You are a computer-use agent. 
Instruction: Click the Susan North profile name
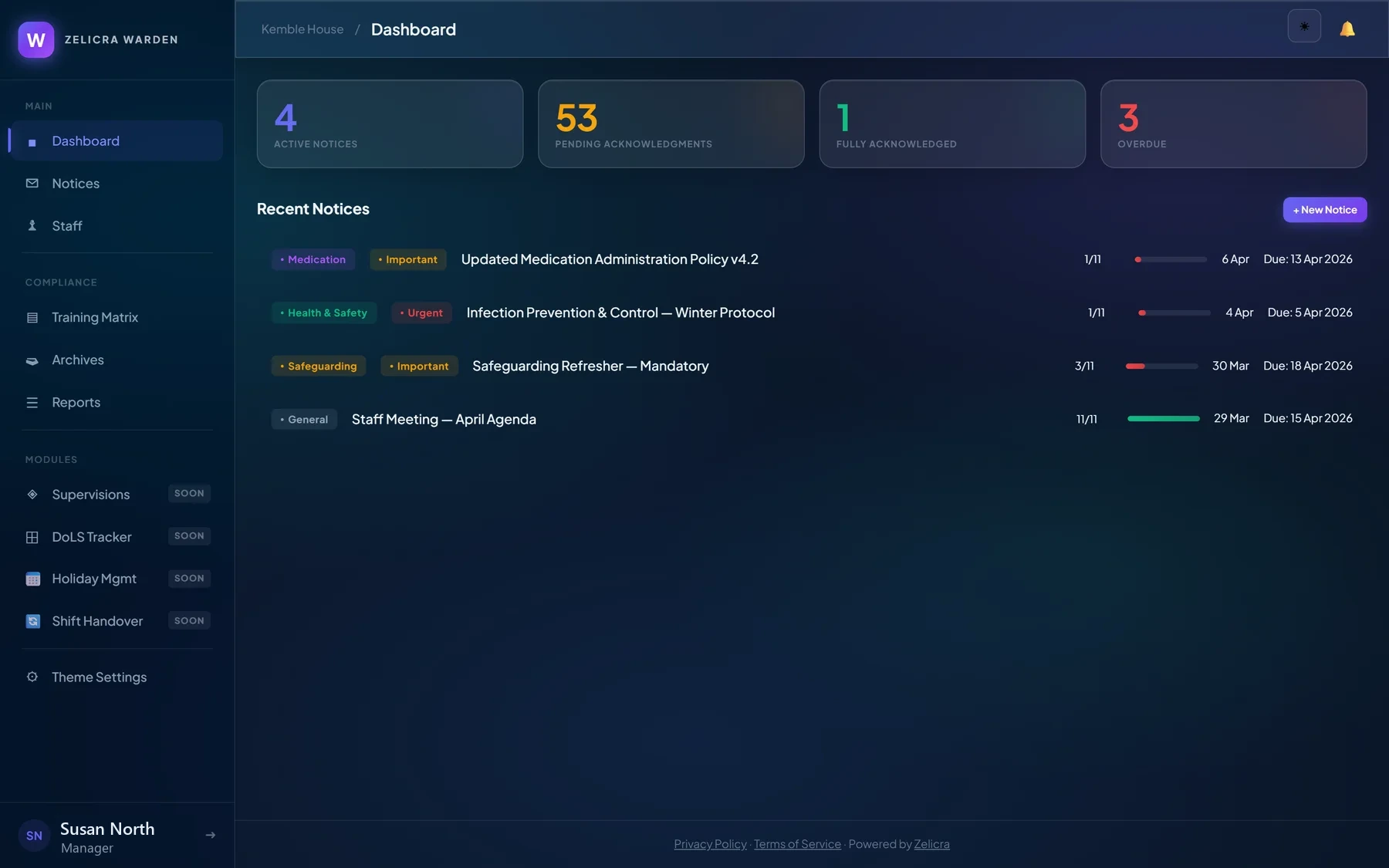(x=107, y=829)
